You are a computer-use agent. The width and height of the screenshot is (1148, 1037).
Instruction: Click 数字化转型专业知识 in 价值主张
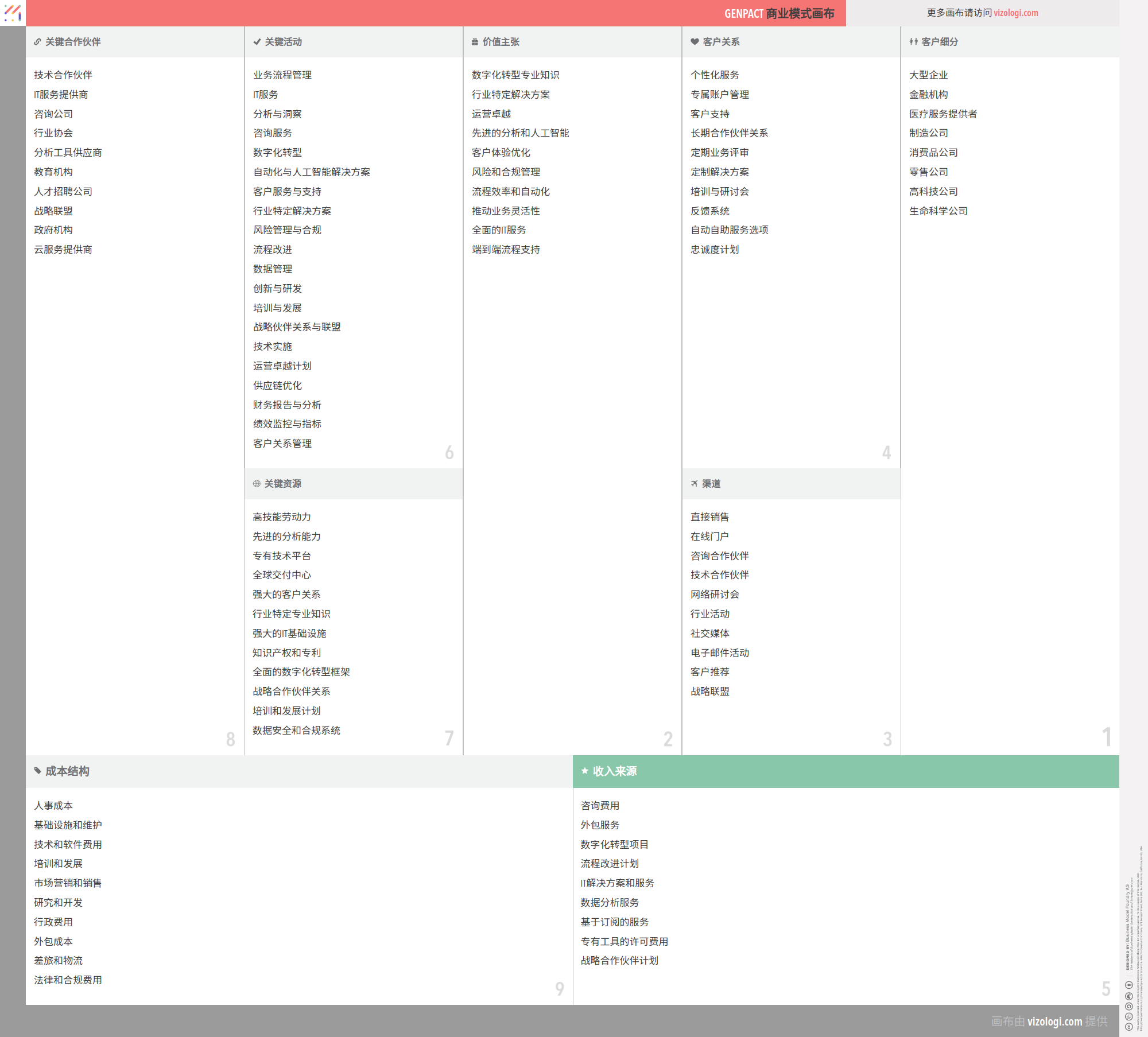pyautogui.click(x=515, y=75)
